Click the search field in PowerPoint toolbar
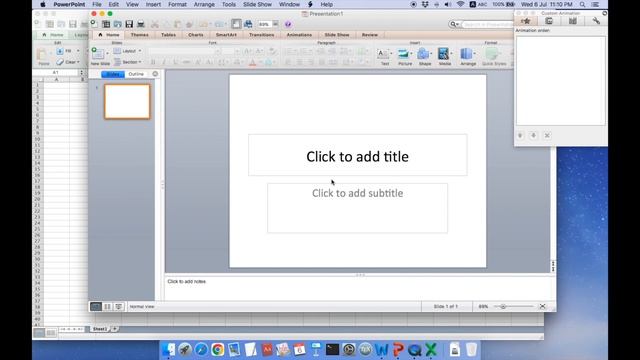Viewport: 640px width, 360px height. (487, 24)
